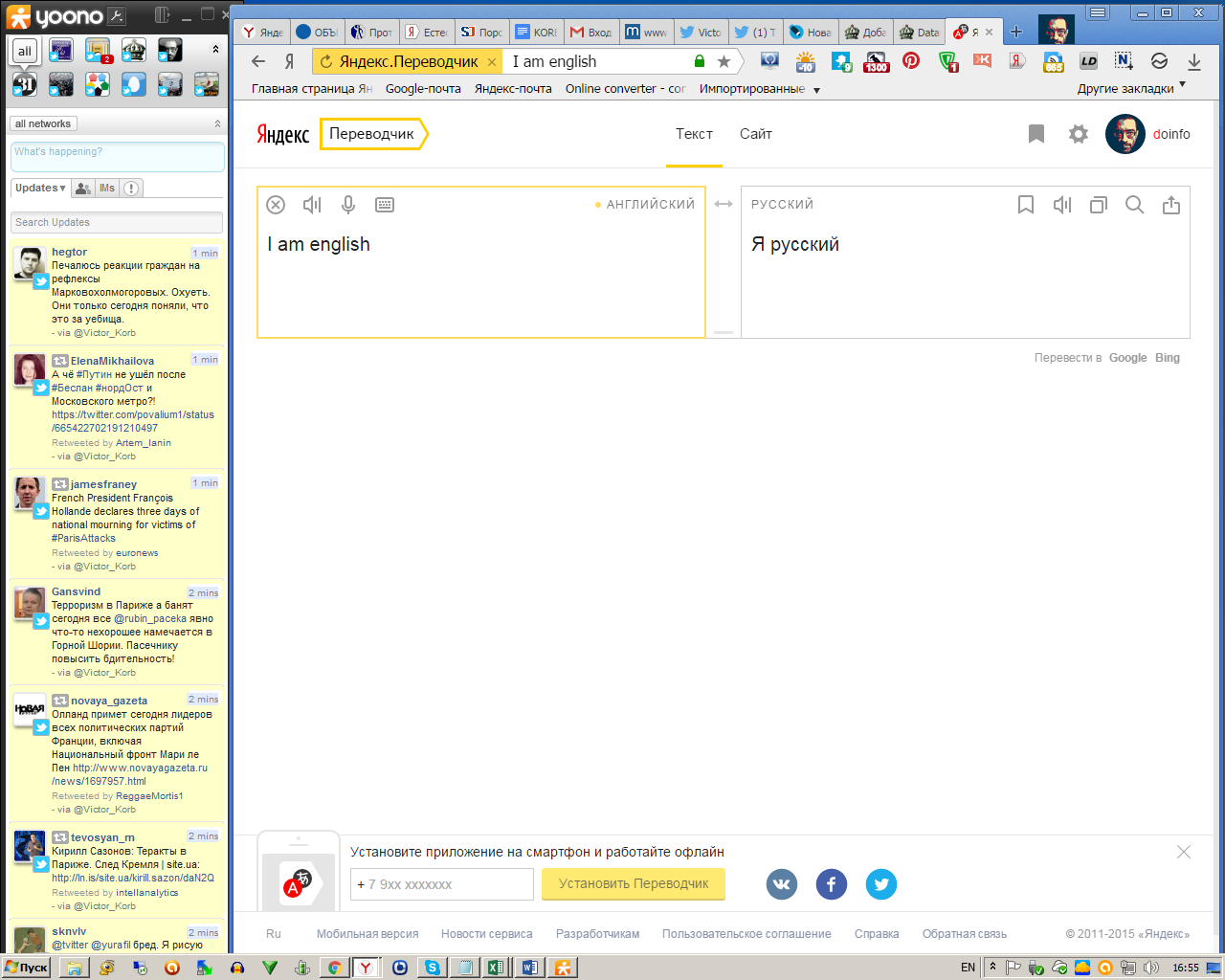Share via Facebook round icon

pos(832,884)
